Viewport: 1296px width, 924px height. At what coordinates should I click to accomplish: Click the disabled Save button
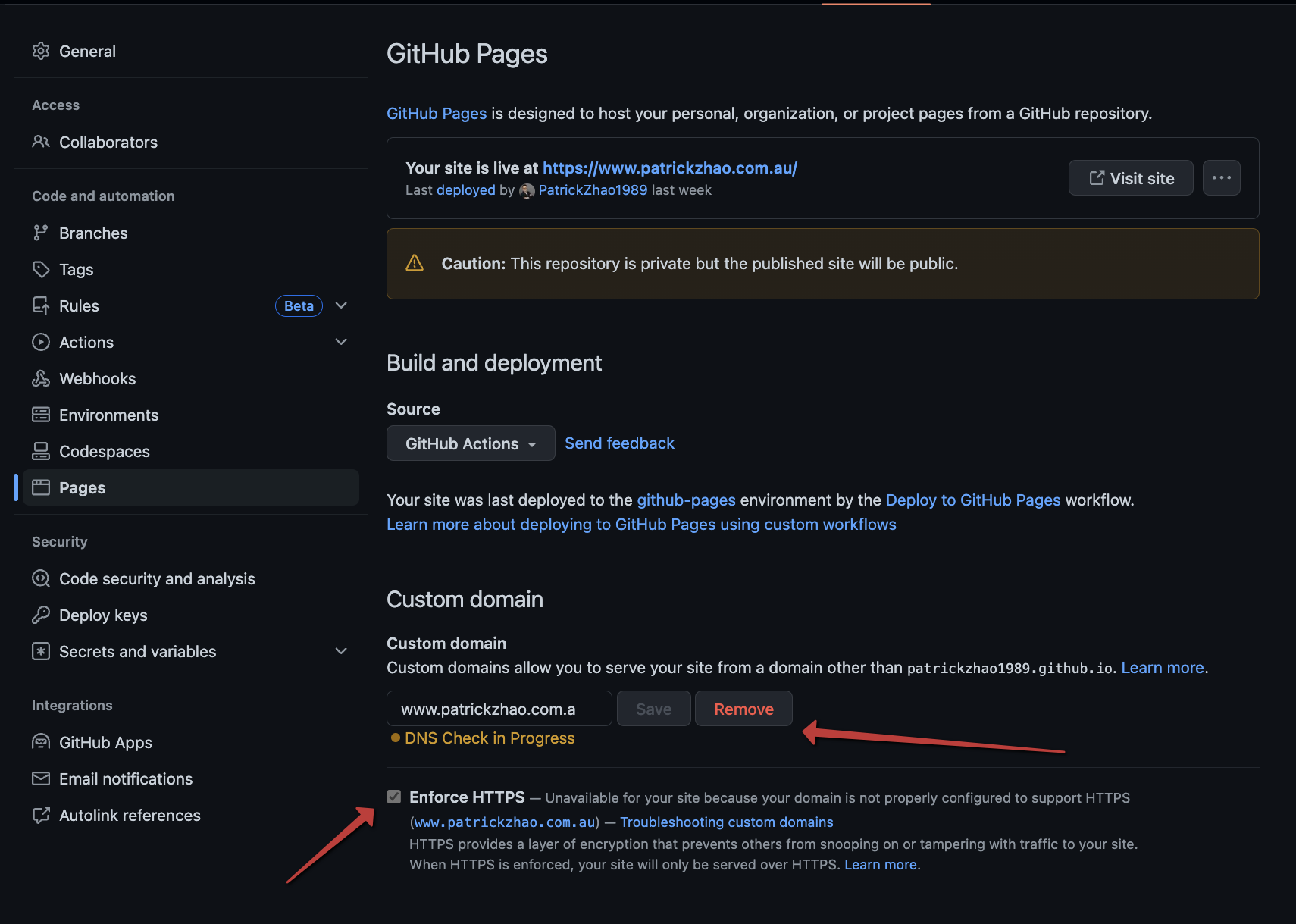(653, 709)
